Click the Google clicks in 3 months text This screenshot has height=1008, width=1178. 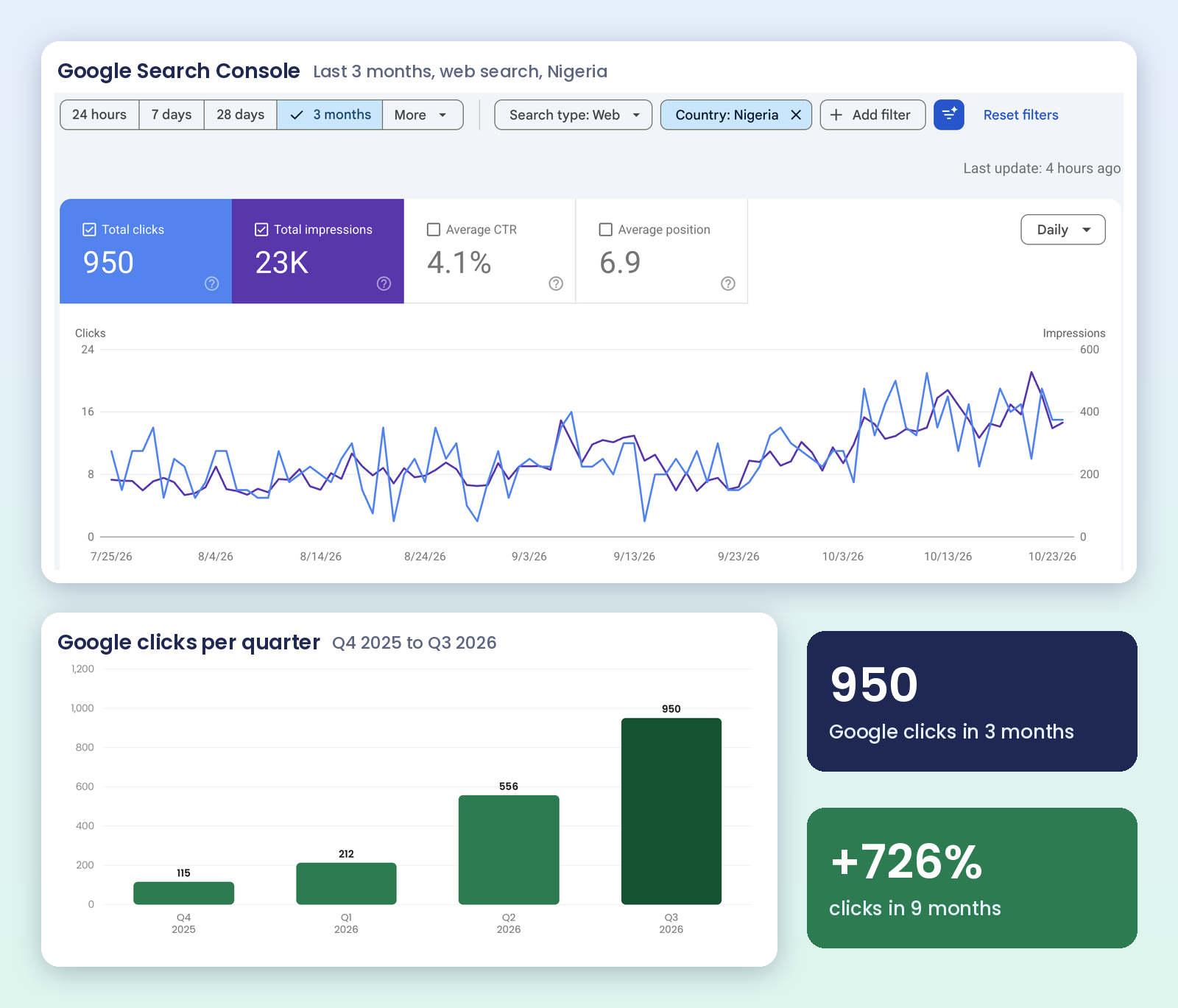click(x=951, y=731)
